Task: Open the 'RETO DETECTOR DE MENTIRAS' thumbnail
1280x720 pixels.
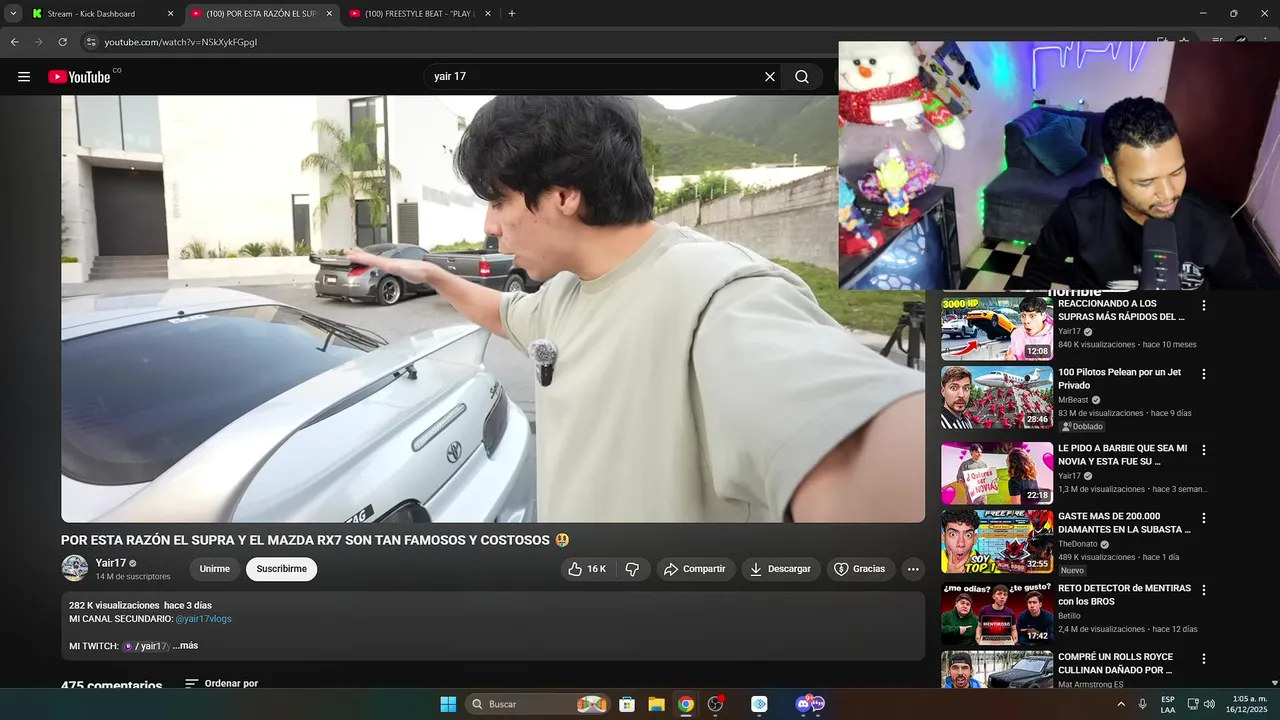Action: point(997,613)
